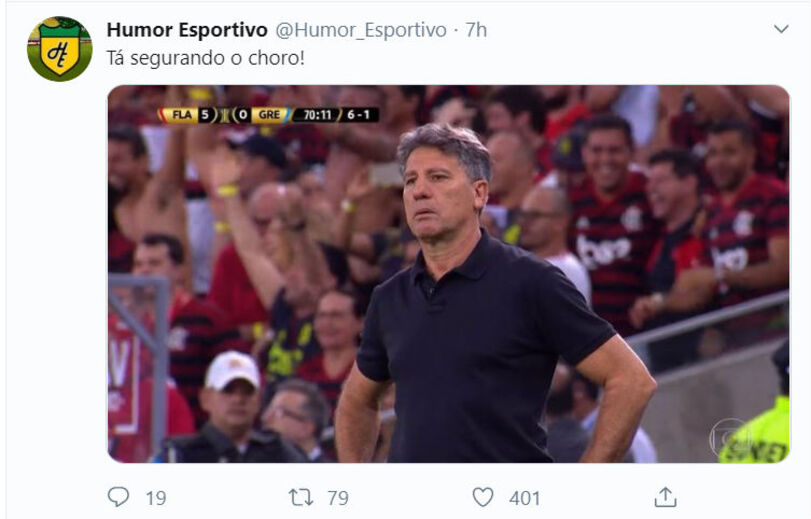Like the tweet with the heart icon
Screen dimensions: 811x519
click(483, 497)
